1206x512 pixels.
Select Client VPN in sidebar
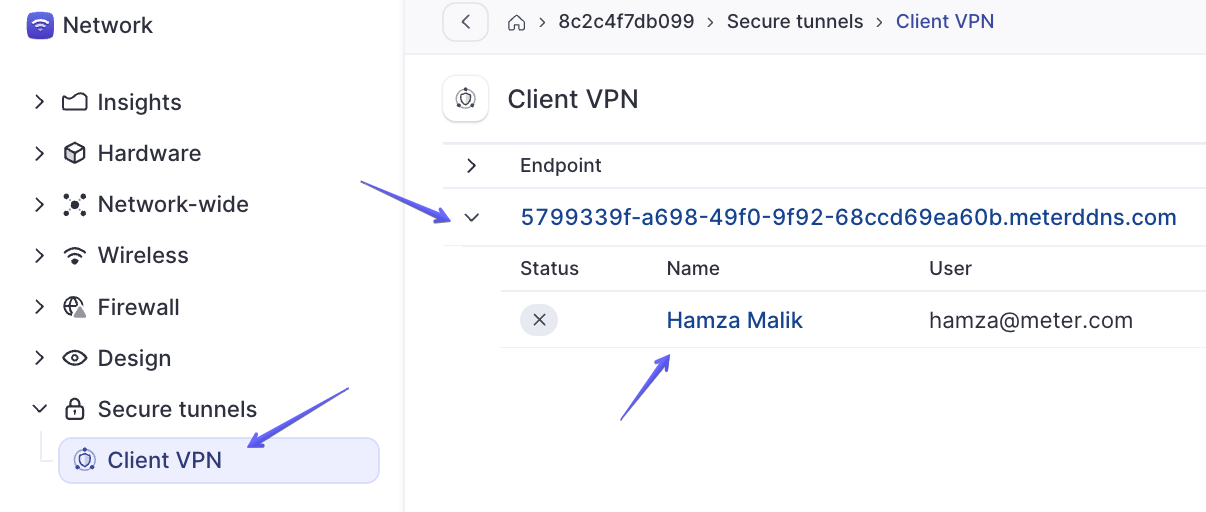click(x=219, y=460)
